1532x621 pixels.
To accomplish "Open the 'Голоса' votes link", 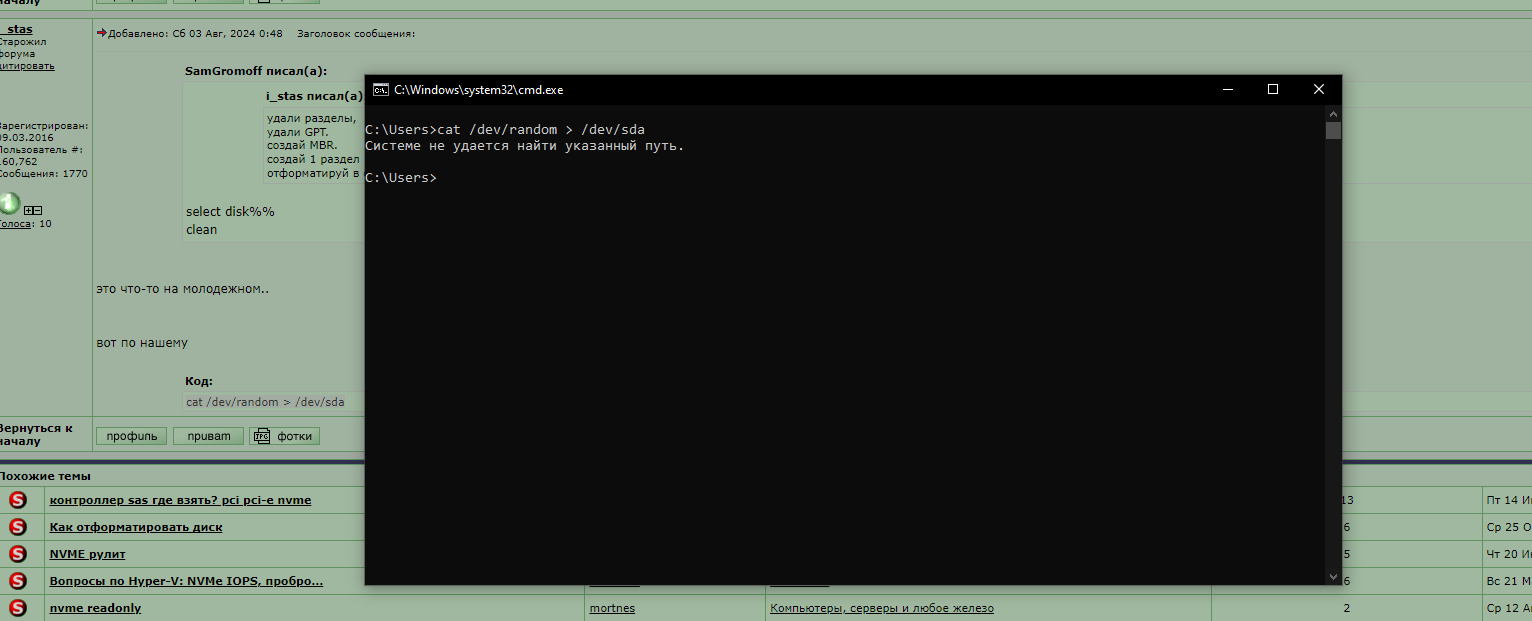I will tap(15, 224).
